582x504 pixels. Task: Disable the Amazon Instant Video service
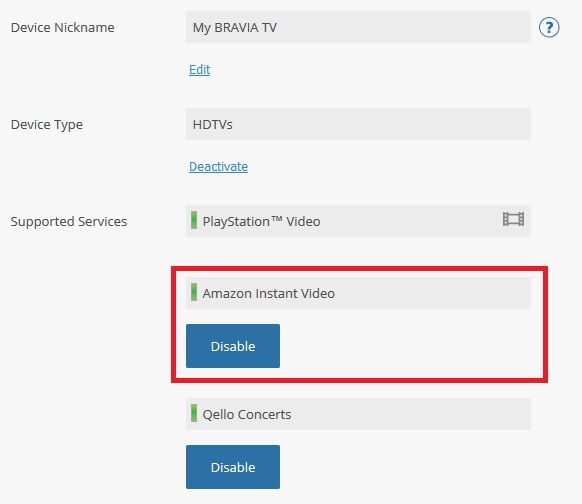coord(233,346)
